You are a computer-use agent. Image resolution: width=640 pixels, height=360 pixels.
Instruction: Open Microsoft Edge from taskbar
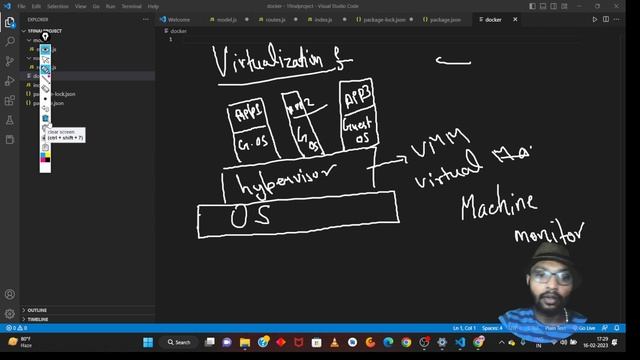click(x=388, y=342)
